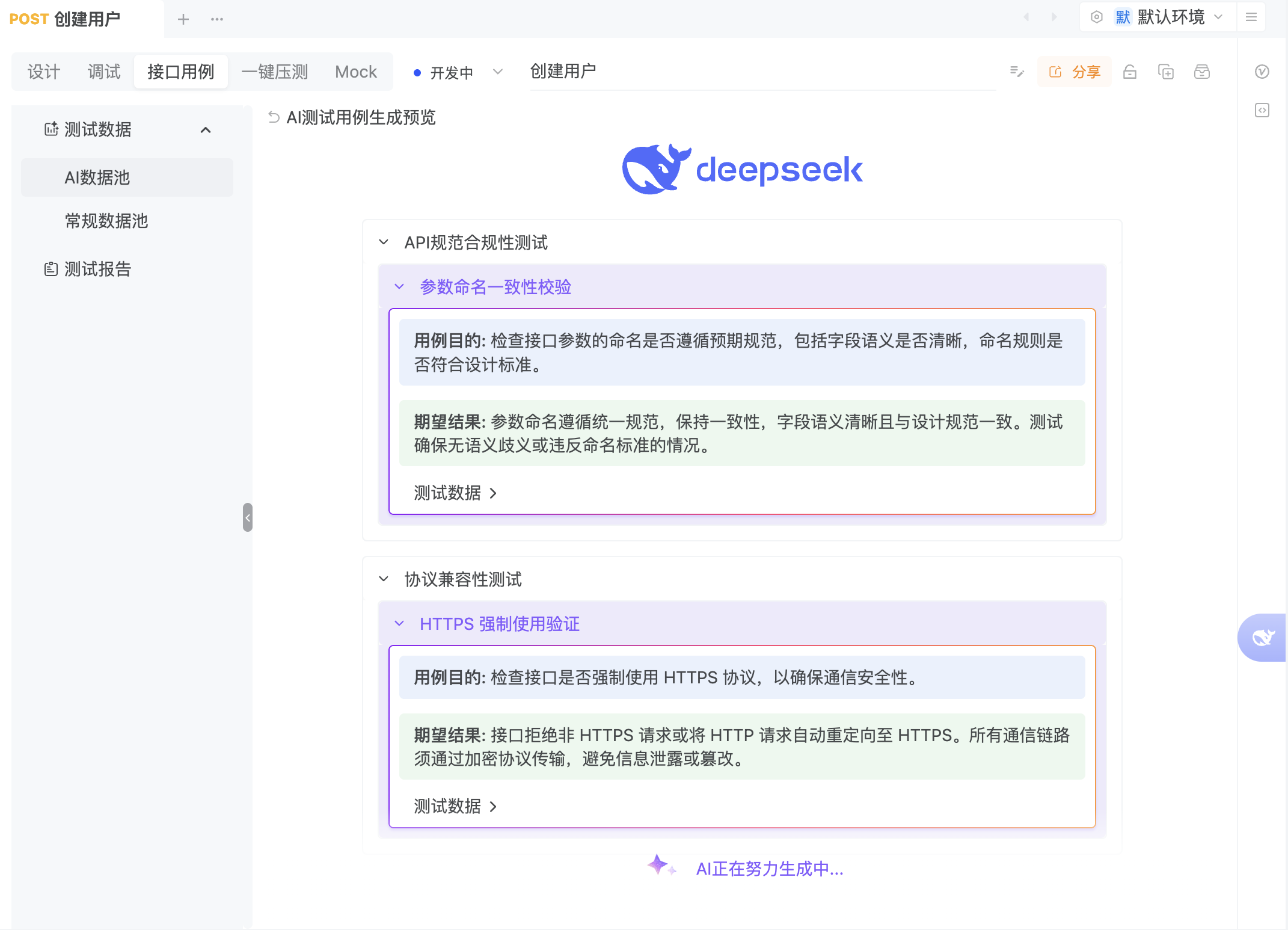Click the 创建用户 interface name field
The width and height of the screenshot is (1288, 930).
(x=762, y=72)
